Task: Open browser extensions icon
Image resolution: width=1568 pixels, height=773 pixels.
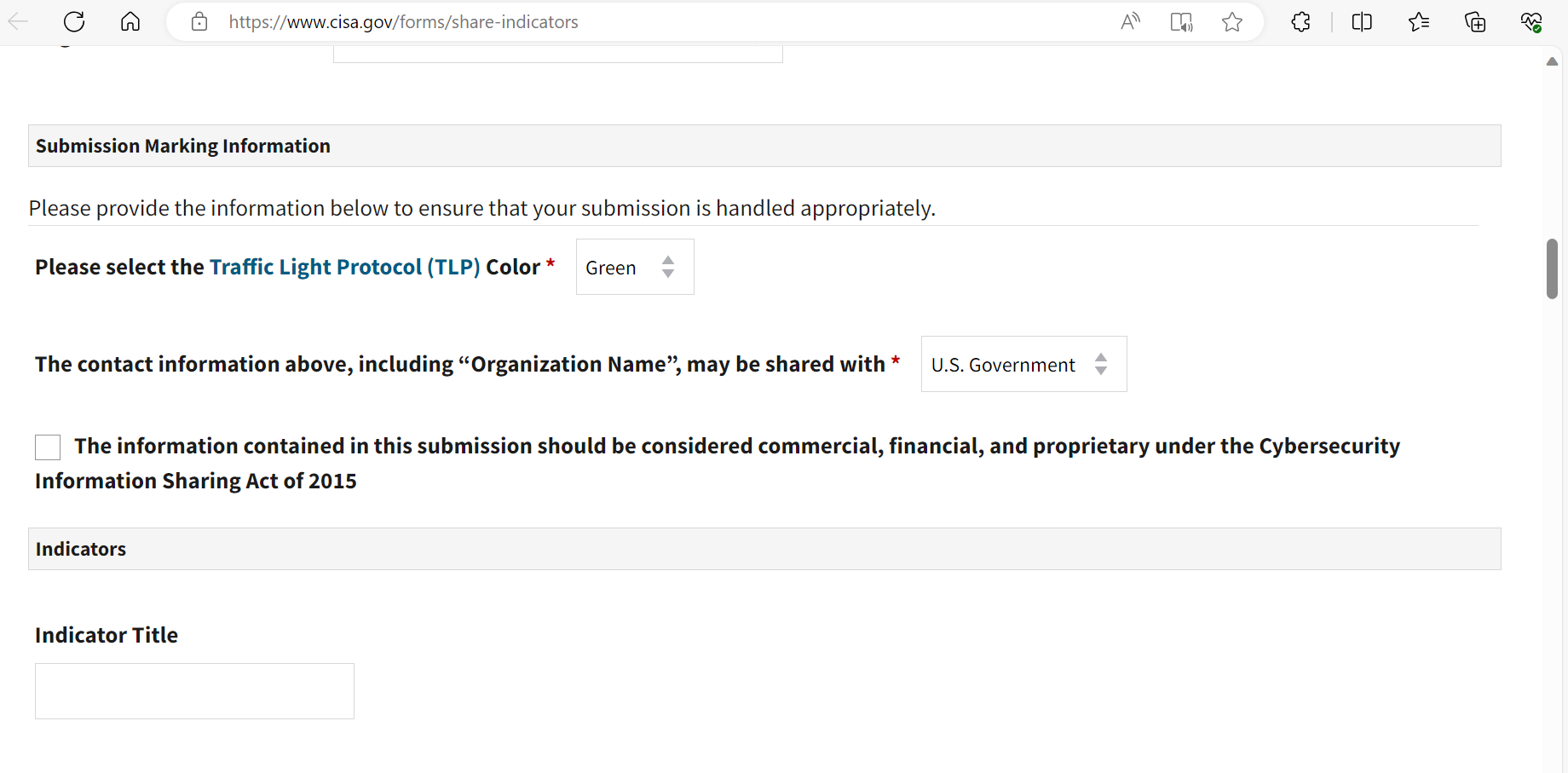Action: 1301,22
